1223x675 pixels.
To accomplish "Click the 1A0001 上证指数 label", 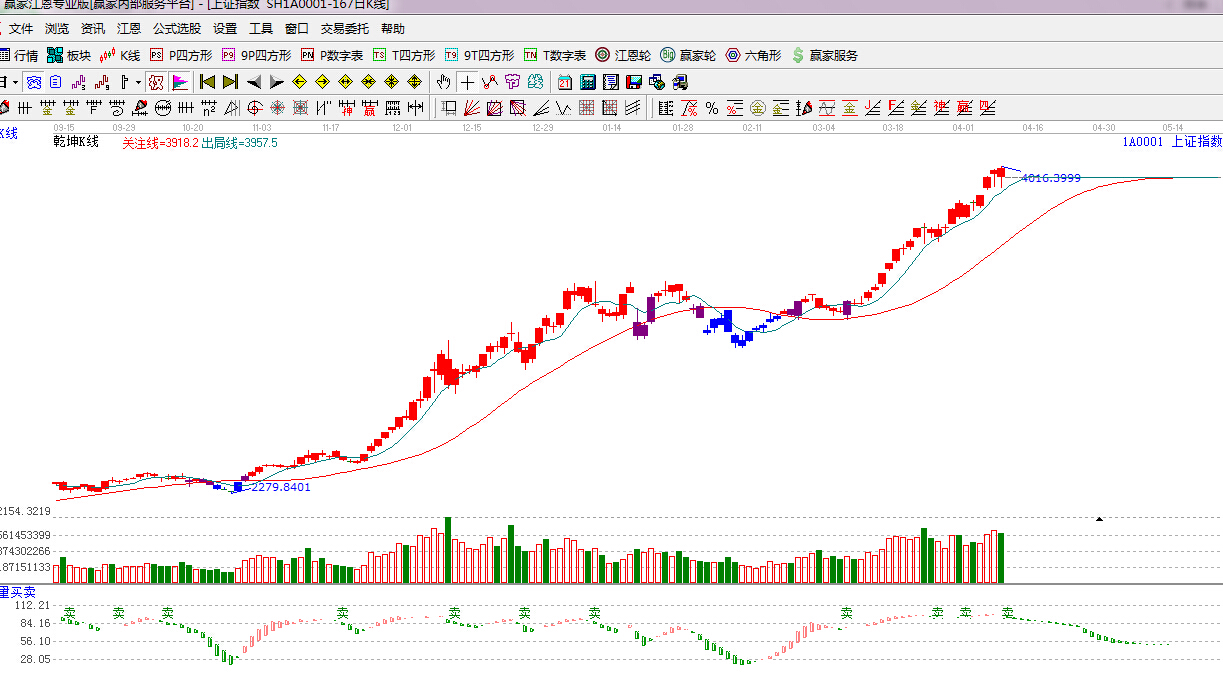I will point(1171,142).
